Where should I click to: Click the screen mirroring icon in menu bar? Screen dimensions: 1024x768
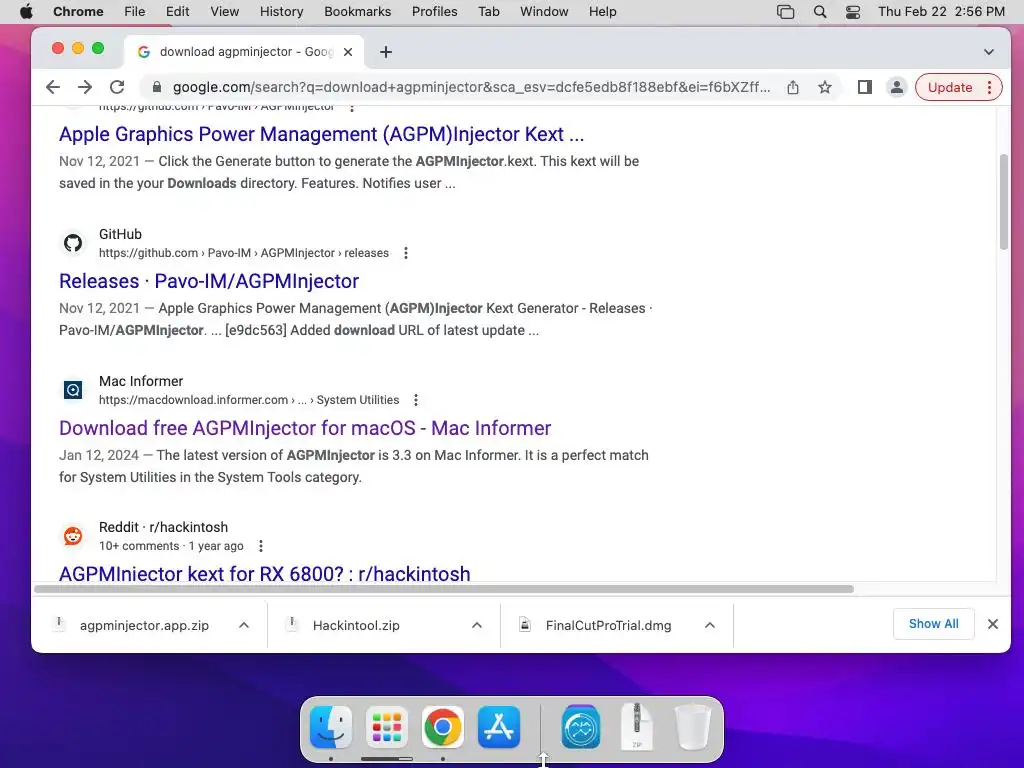(x=786, y=12)
